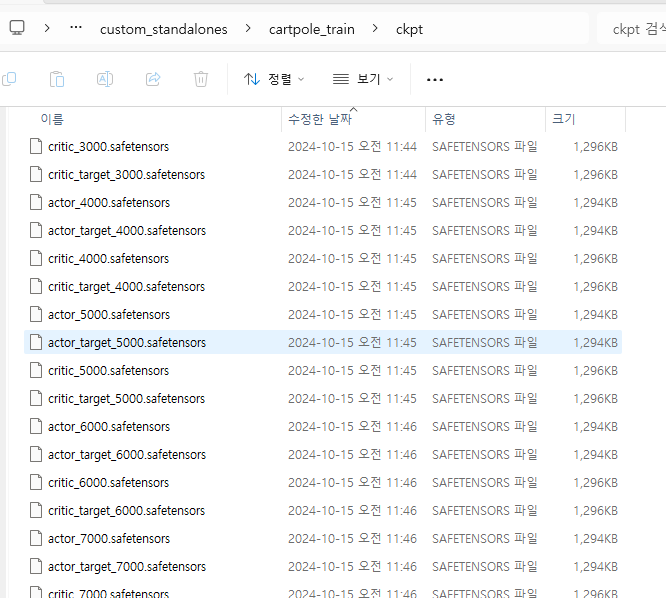This screenshot has height=598, width=666.
Task: Click file icon of critic_target_6000.safetensors
Action: click(36, 511)
